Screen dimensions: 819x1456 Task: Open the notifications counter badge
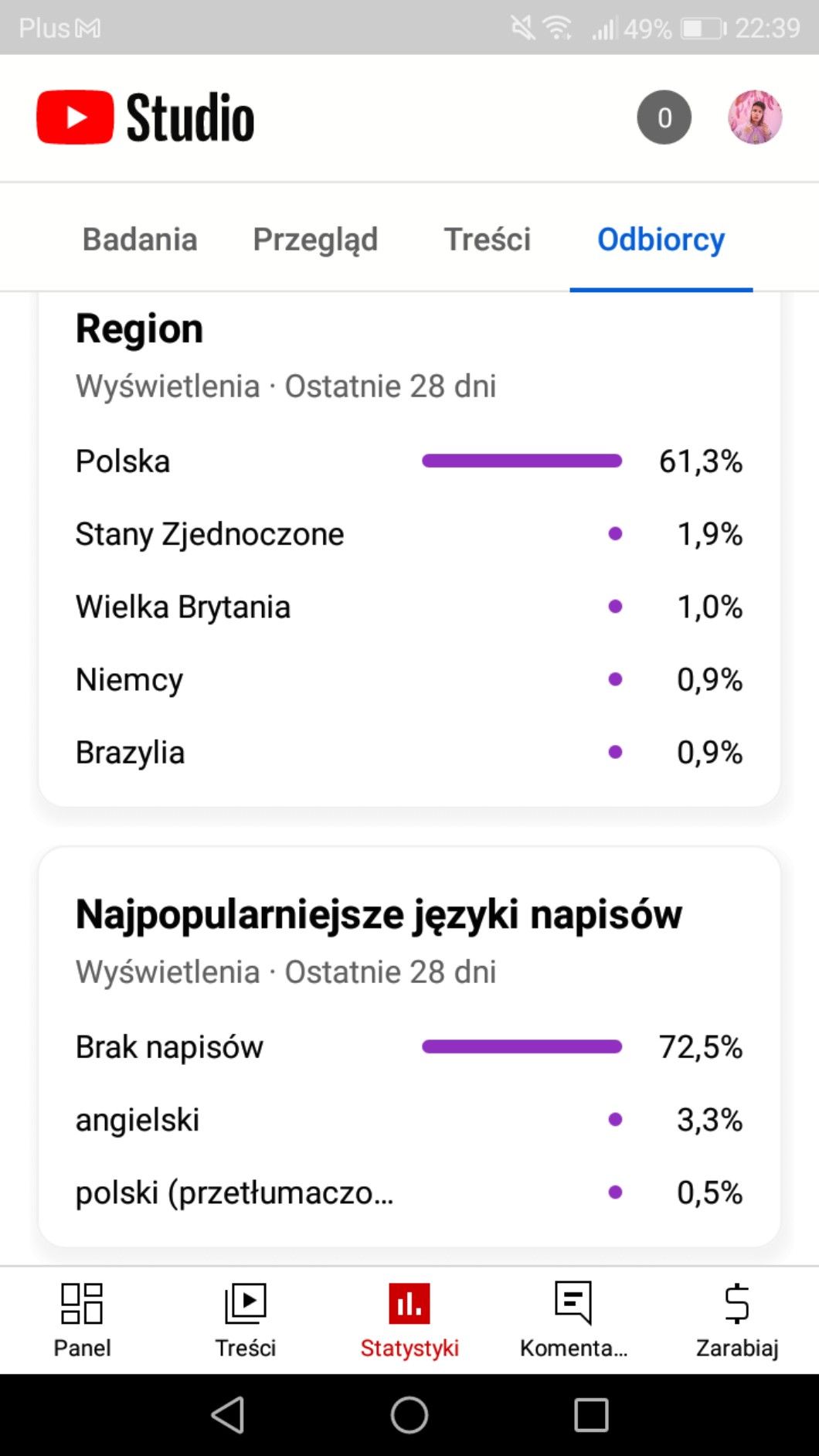point(664,117)
